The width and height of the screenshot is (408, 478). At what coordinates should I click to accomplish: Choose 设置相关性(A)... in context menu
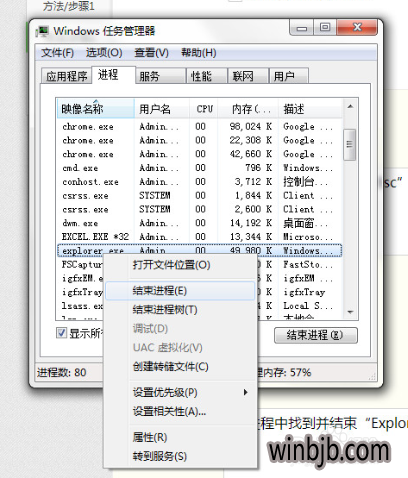[180, 412]
